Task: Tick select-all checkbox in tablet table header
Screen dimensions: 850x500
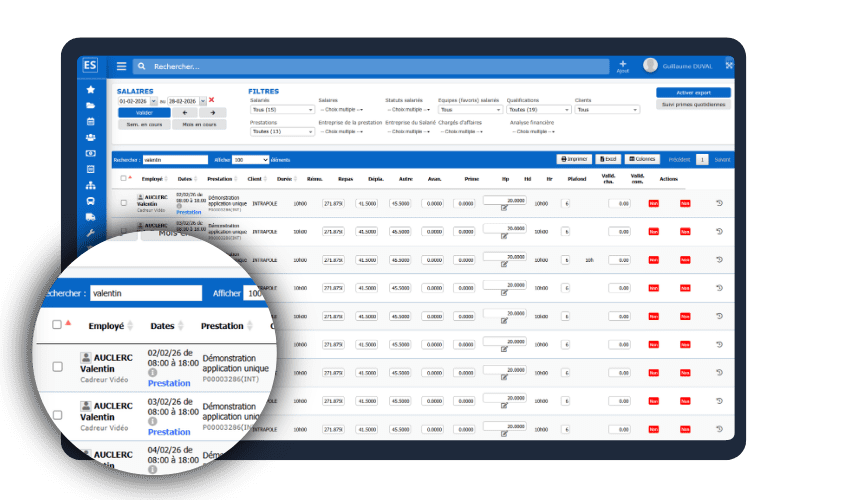Action: tap(123, 178)
